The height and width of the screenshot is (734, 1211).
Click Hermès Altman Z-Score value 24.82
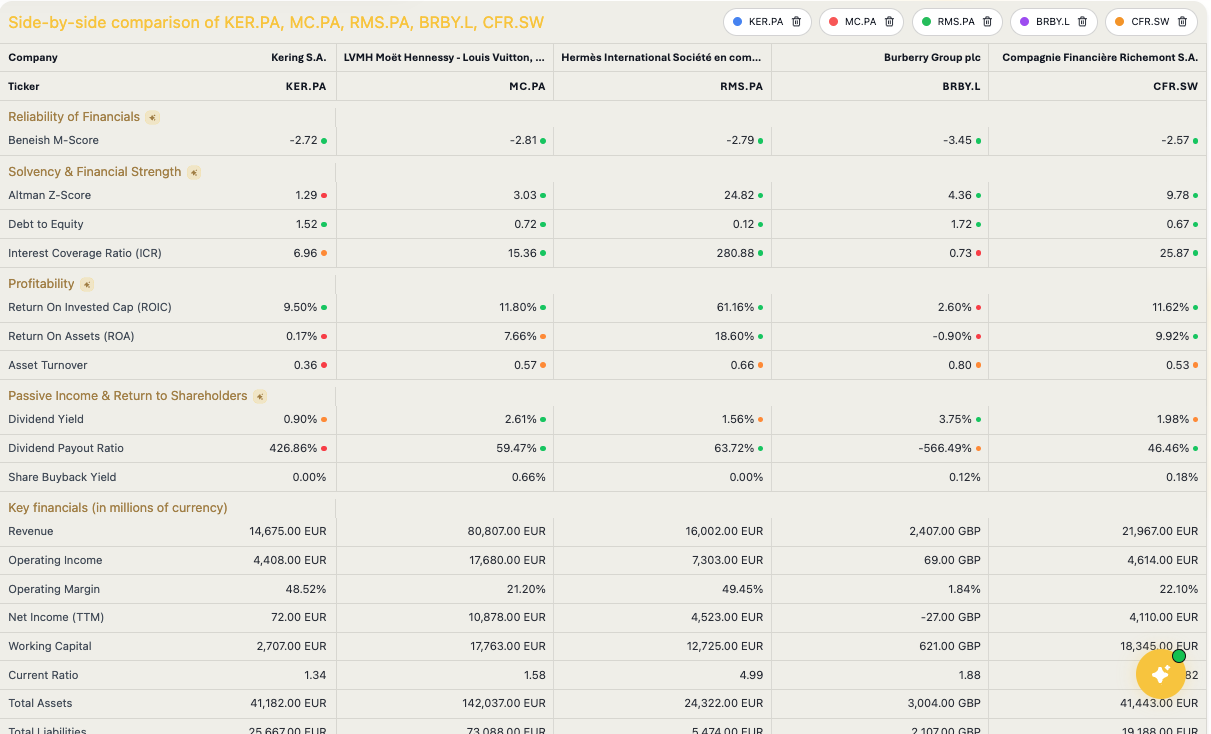tap(739, 195)
